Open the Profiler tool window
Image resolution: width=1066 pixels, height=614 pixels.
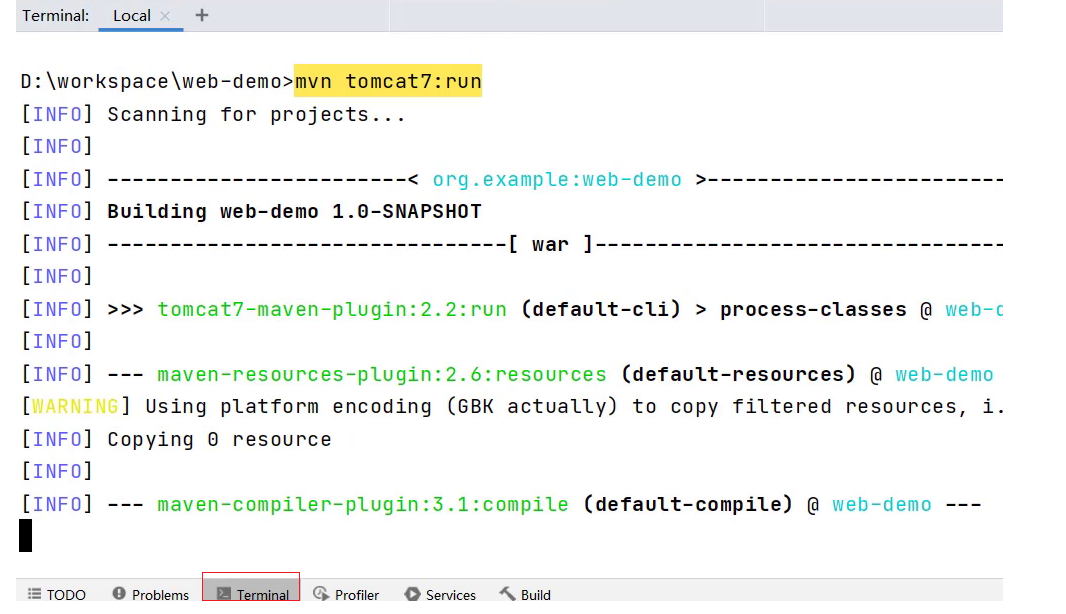pyautogui.click(x=346, y=594)
